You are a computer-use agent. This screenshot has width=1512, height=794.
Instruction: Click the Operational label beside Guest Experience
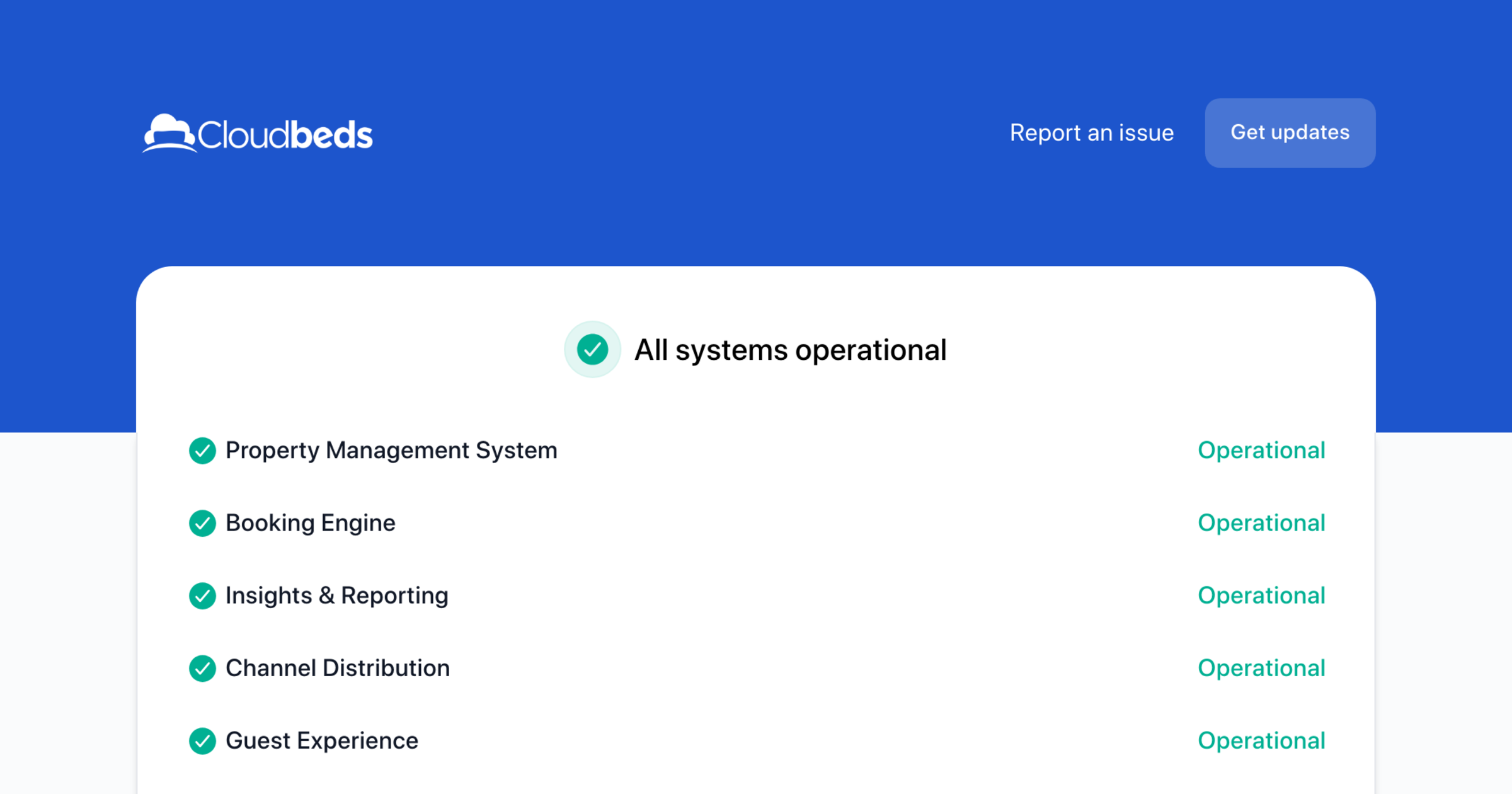(1262, 740)
